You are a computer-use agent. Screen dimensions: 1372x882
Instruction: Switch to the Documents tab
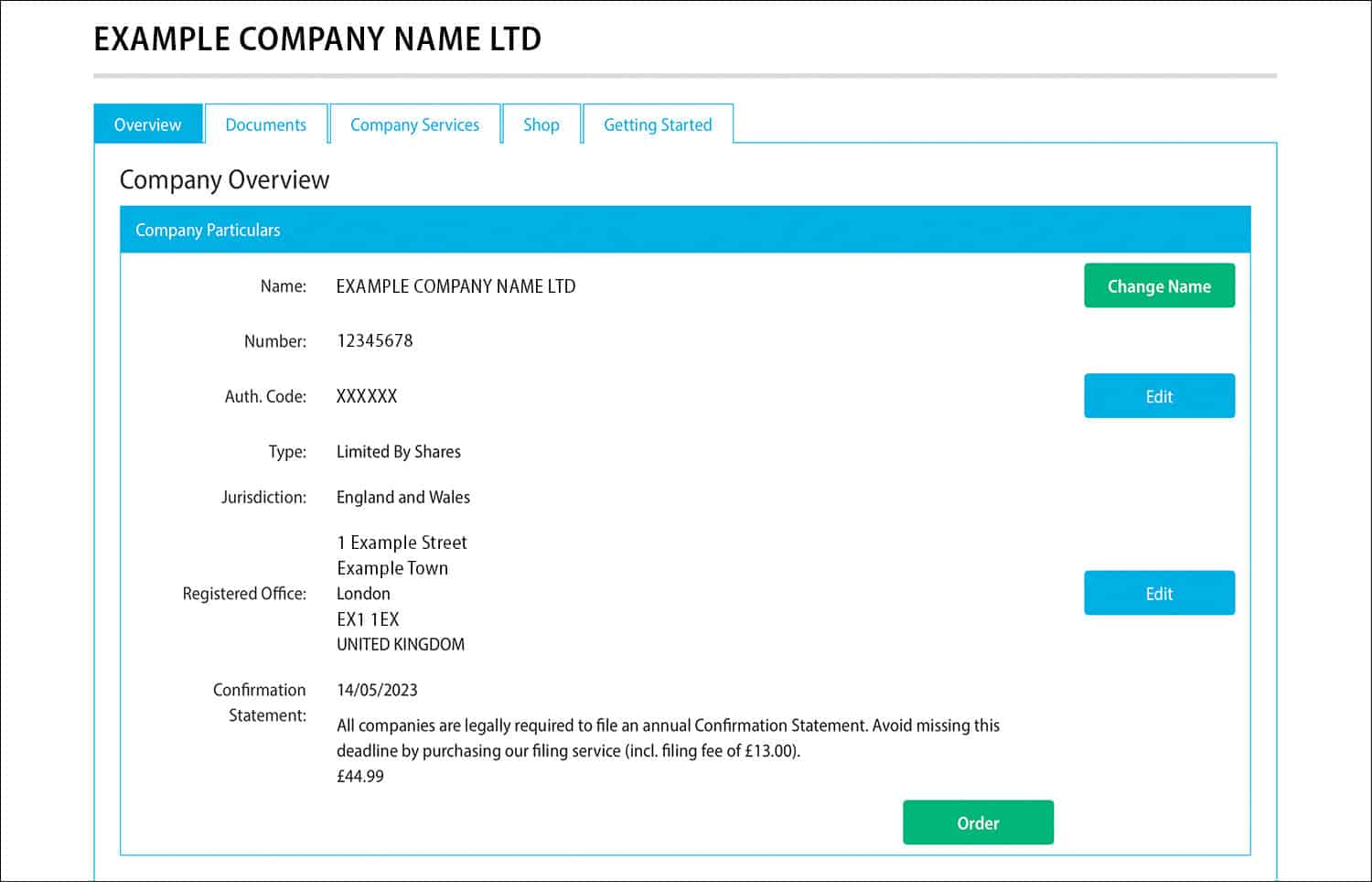[266, 124]
